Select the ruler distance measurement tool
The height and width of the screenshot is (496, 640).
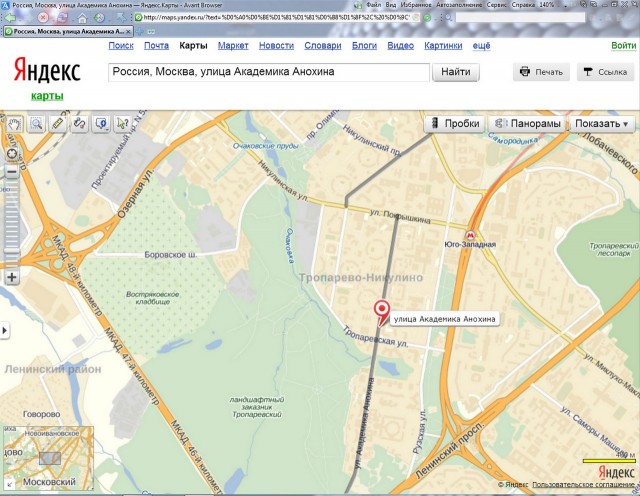pos(58,123)
